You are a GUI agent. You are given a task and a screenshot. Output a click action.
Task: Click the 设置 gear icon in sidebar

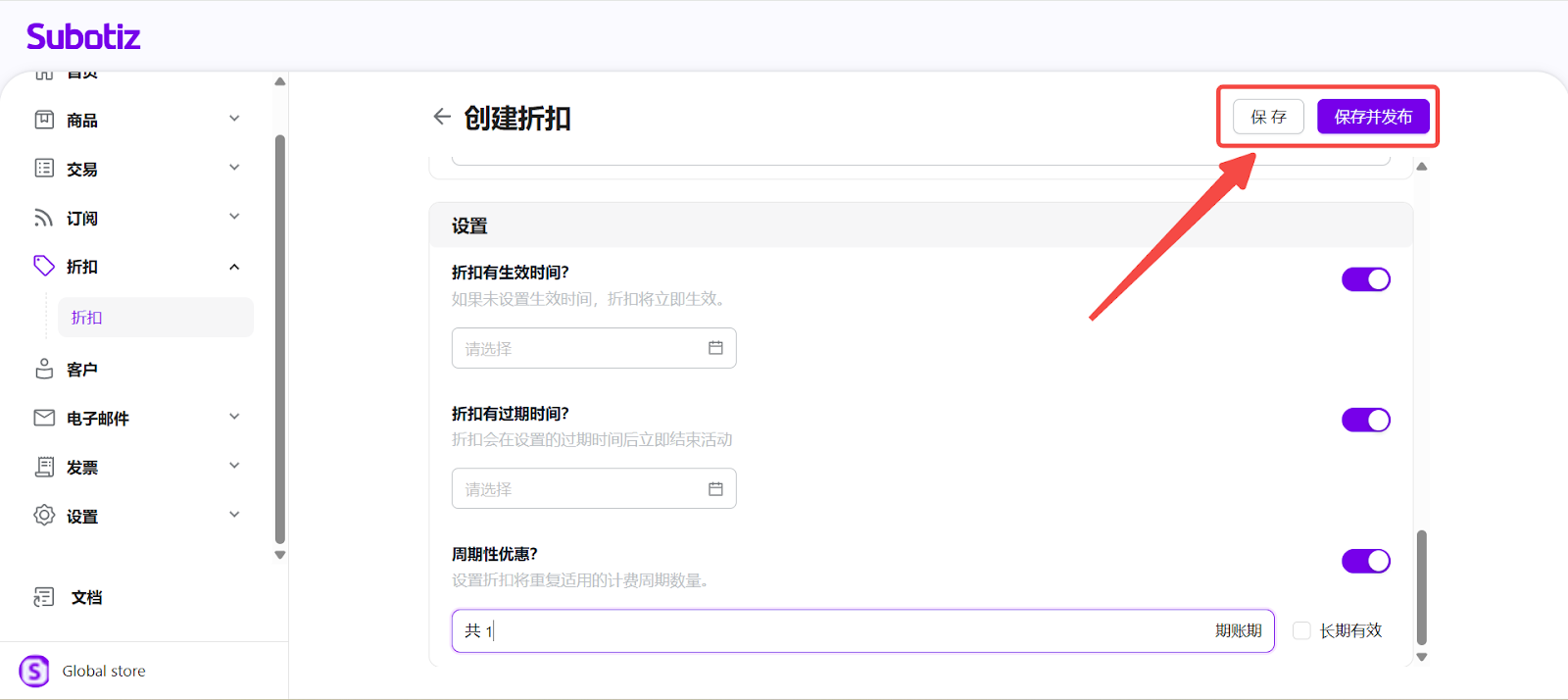tap(44, 516)
